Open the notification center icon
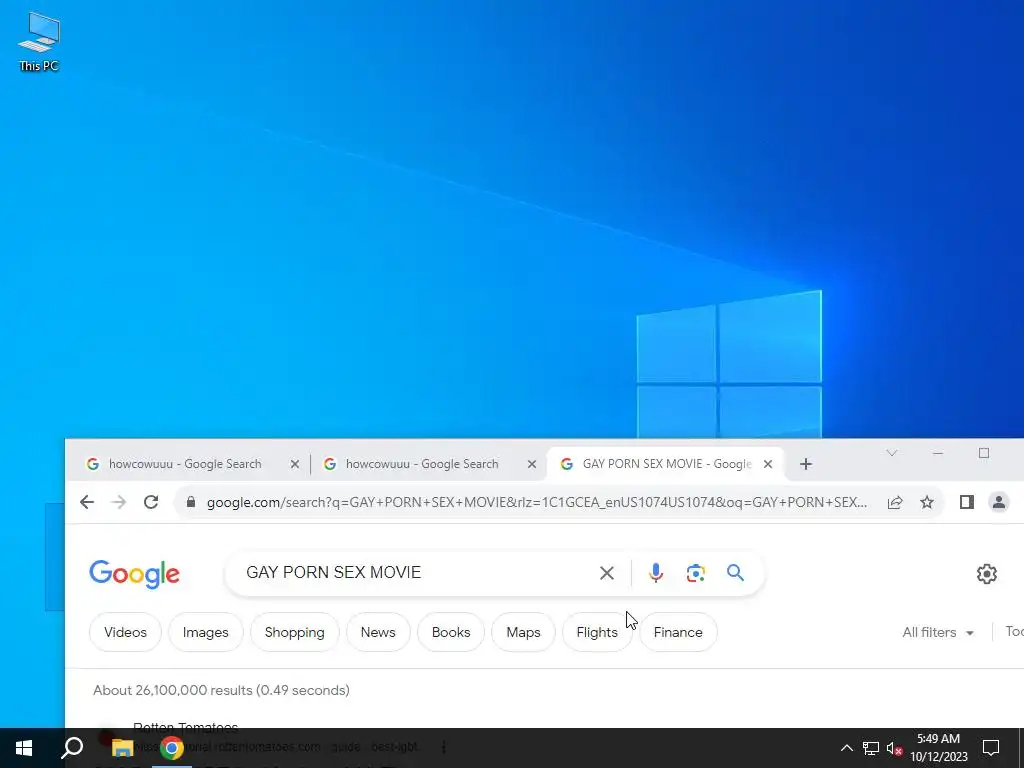1024x768 pixels. (x=991, y=748)
